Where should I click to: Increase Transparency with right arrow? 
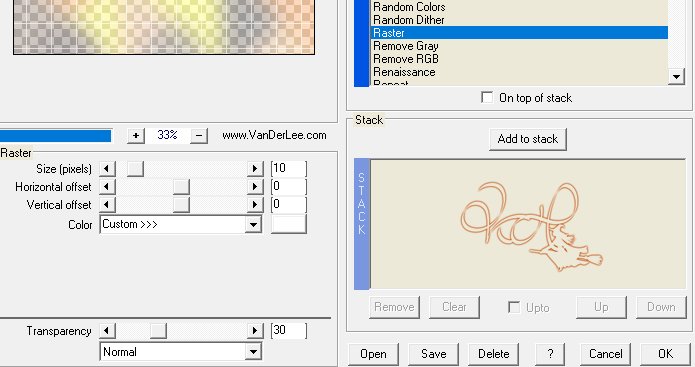click(x=255, y=331)
